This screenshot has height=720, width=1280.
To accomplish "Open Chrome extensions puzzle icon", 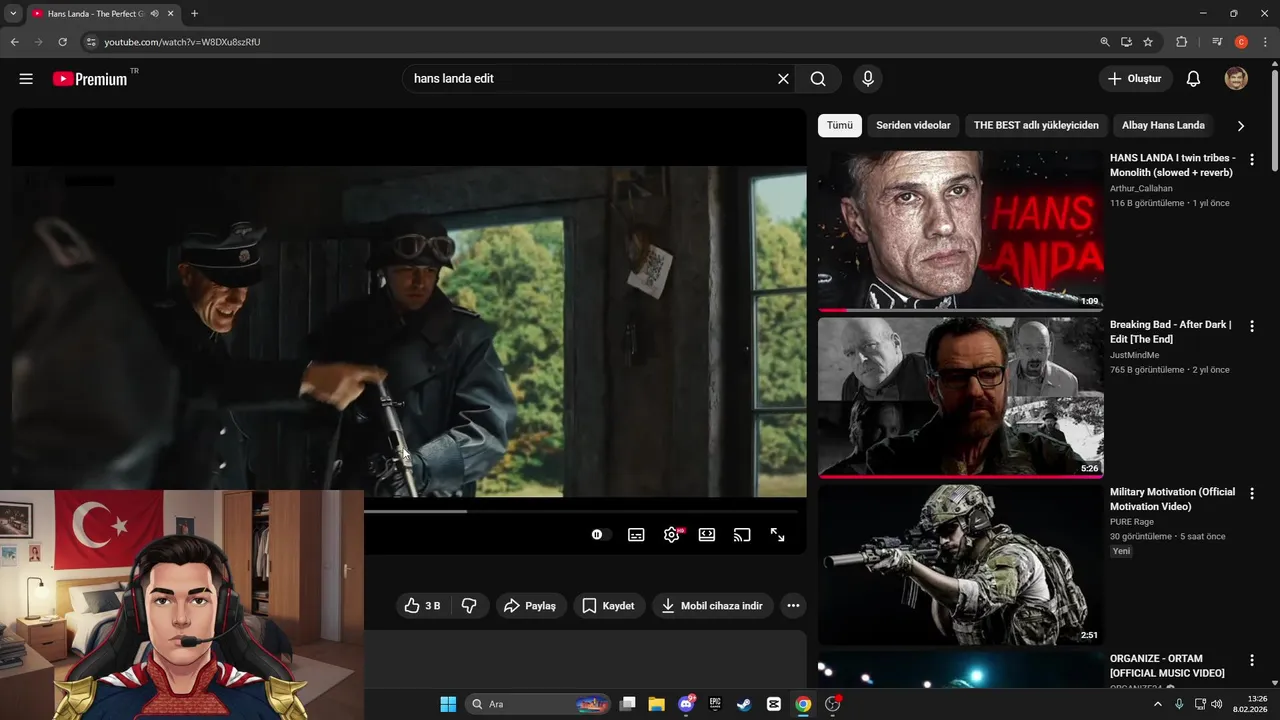I will [1182, 42].
